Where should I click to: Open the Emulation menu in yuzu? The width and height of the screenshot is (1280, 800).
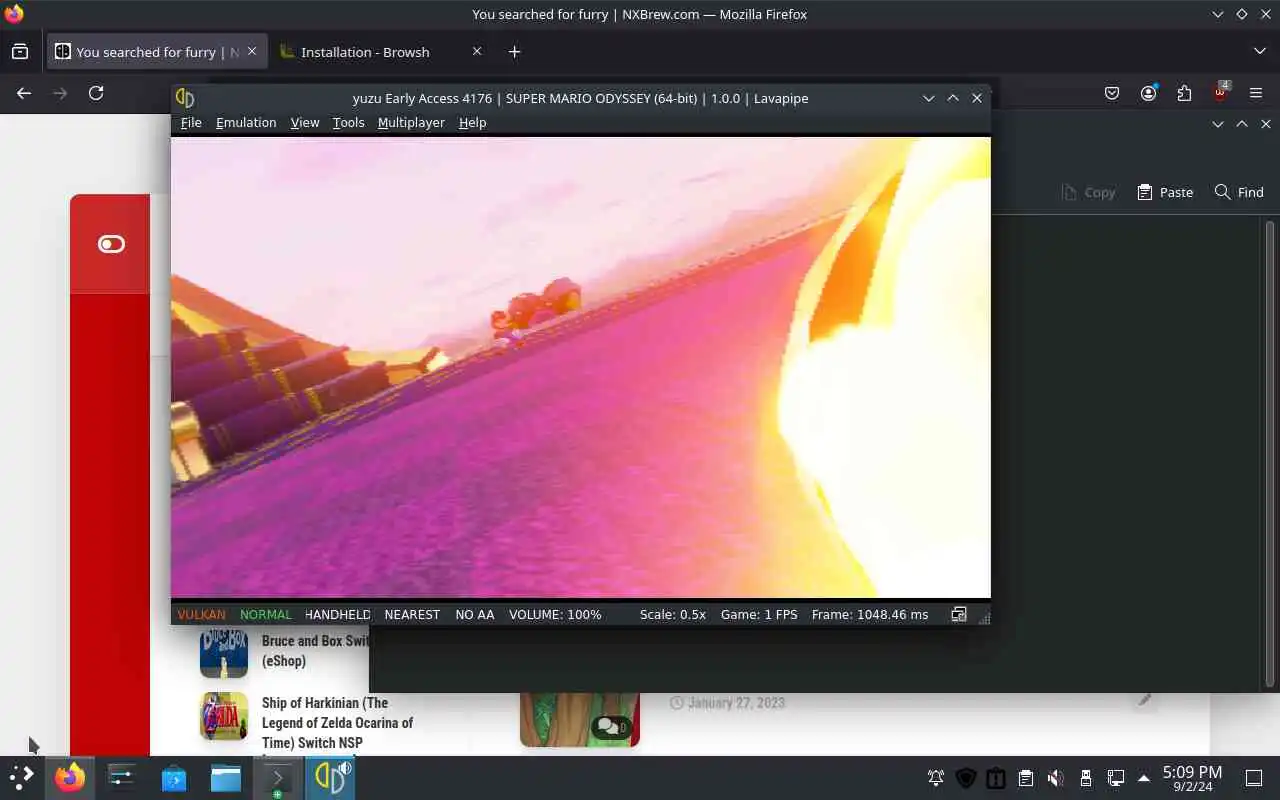pyautogui.click(x=246, y=122)
